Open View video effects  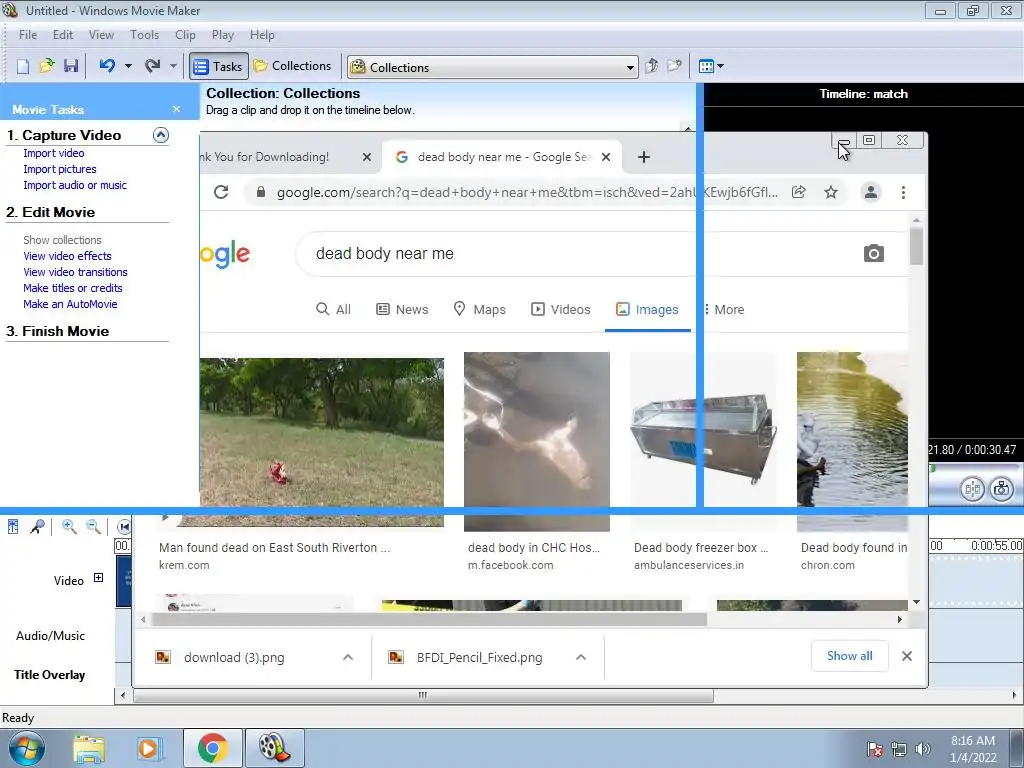coord(67,256)
